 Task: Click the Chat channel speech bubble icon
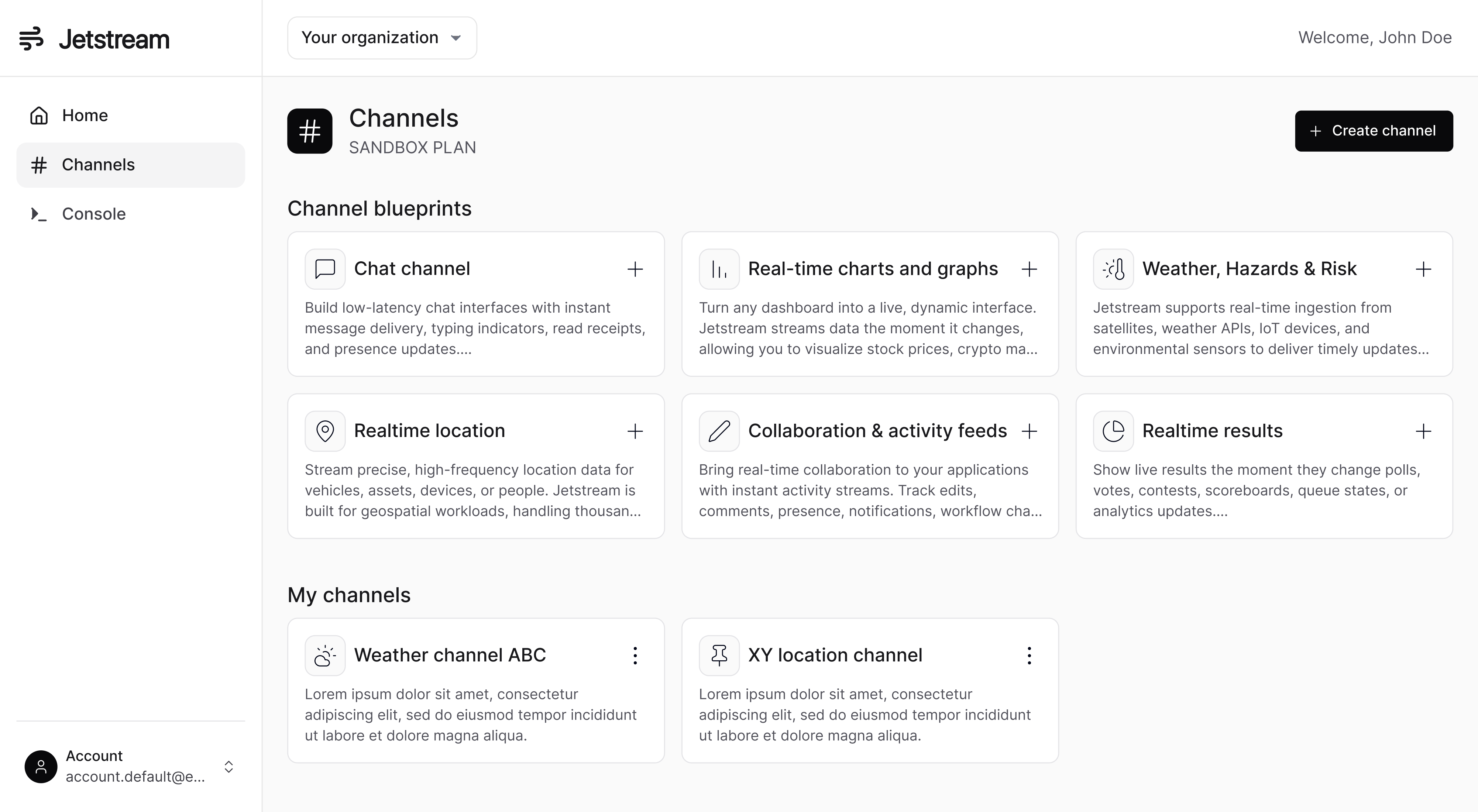tap(325, 269)
